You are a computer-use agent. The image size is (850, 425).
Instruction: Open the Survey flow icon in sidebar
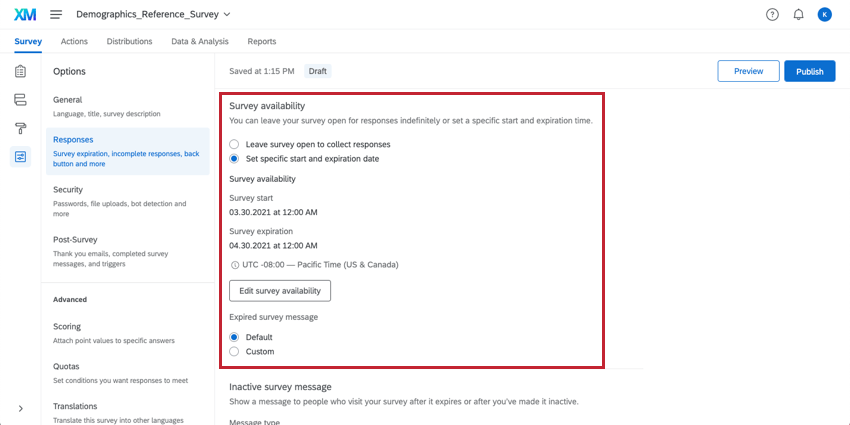20,100
